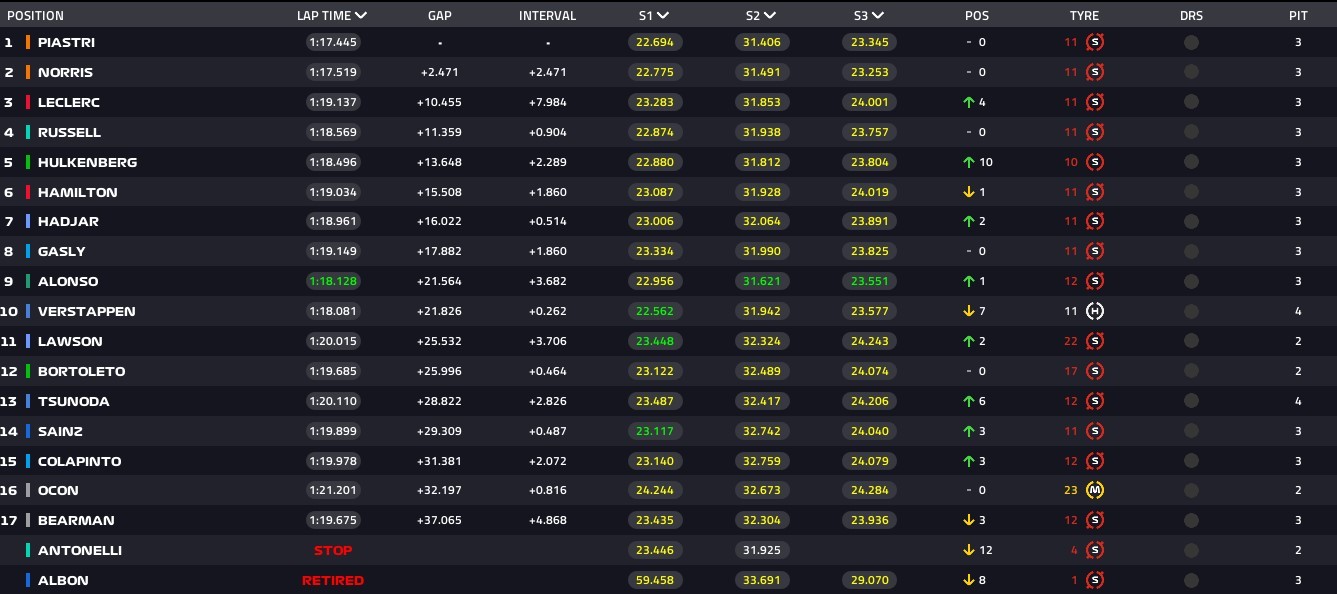
Task: Click Leclerc's green position-gain arrow
Action: click(x=968, y=102)
